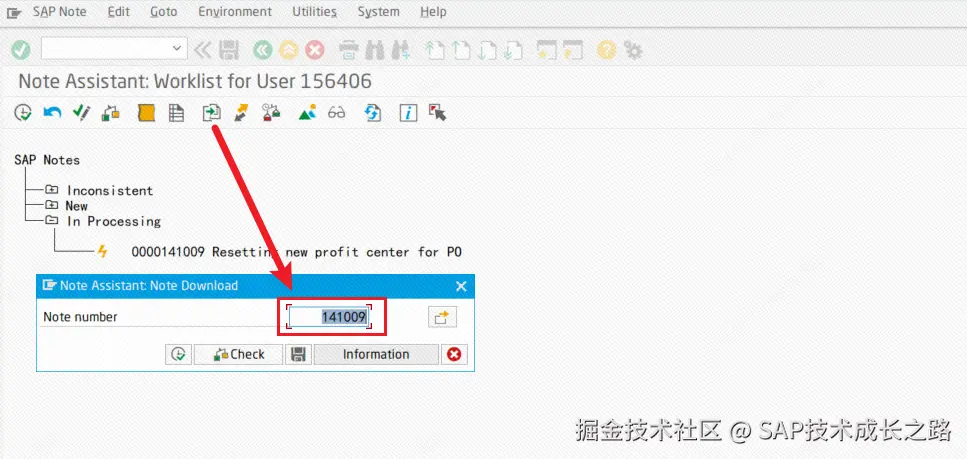Click the green Back button

[x=263, y=50]
